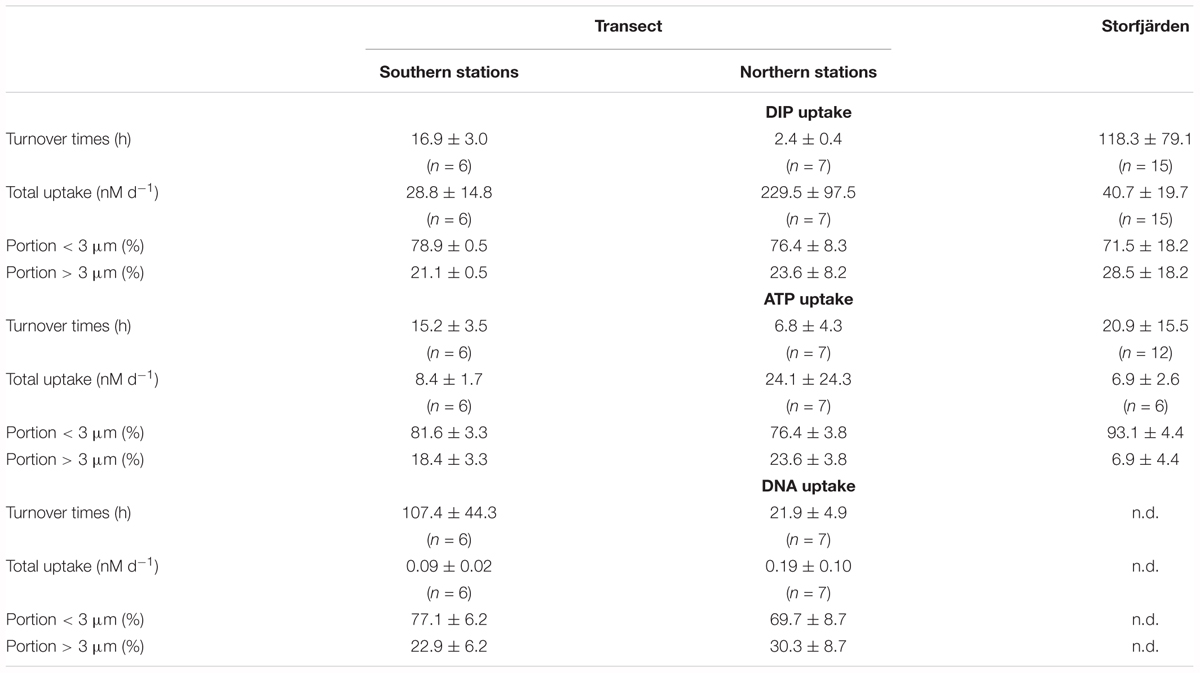This screenshot has height=673, width=1200.
Task: Click the Transect column header
Action: (628, 26)
